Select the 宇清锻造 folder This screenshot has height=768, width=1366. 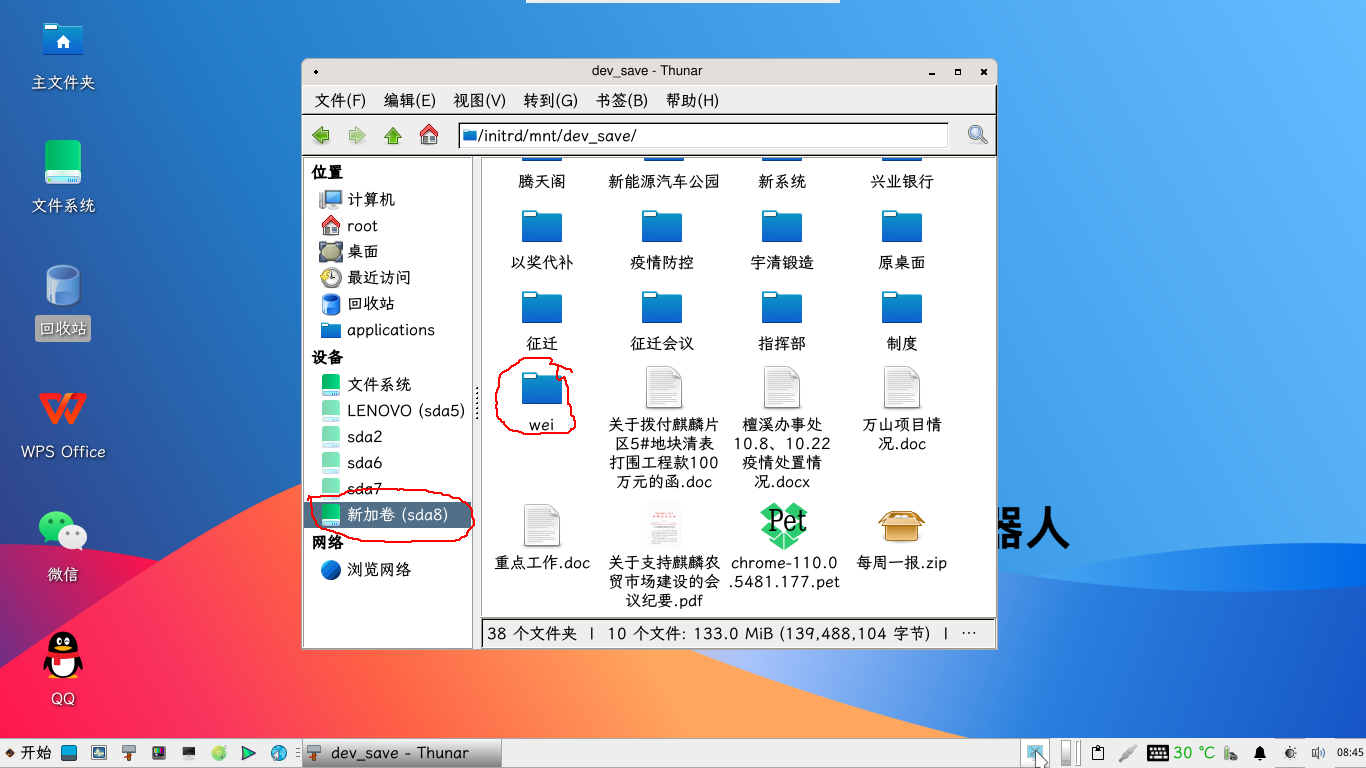782,240
